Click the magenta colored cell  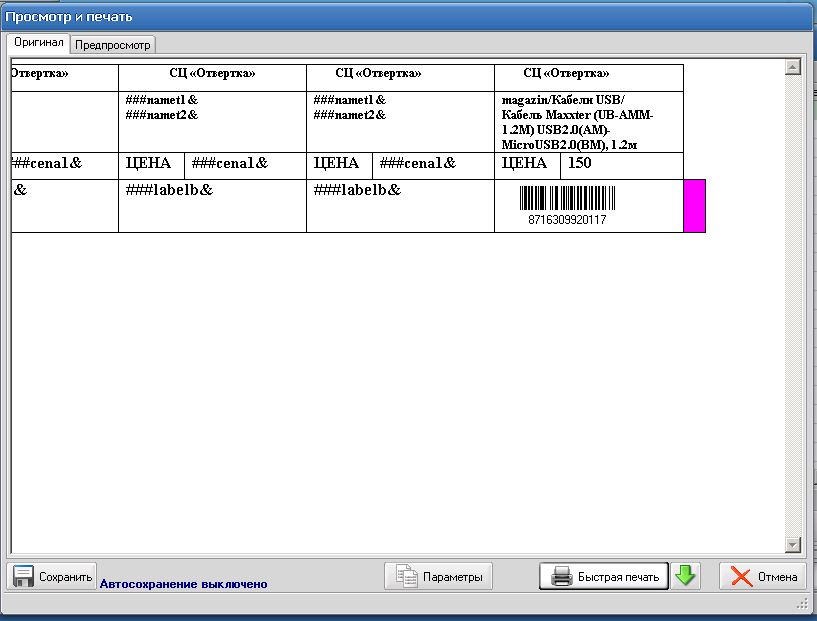[694, 206]
